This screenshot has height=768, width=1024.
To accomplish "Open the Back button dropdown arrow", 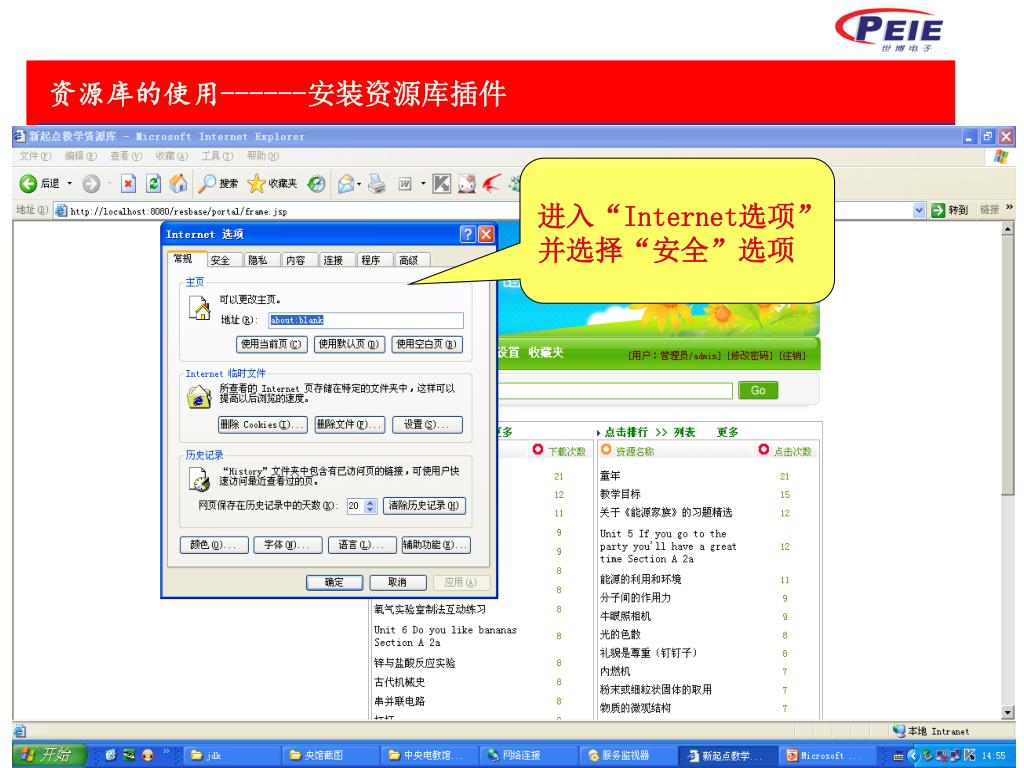I will pos(70,184).
